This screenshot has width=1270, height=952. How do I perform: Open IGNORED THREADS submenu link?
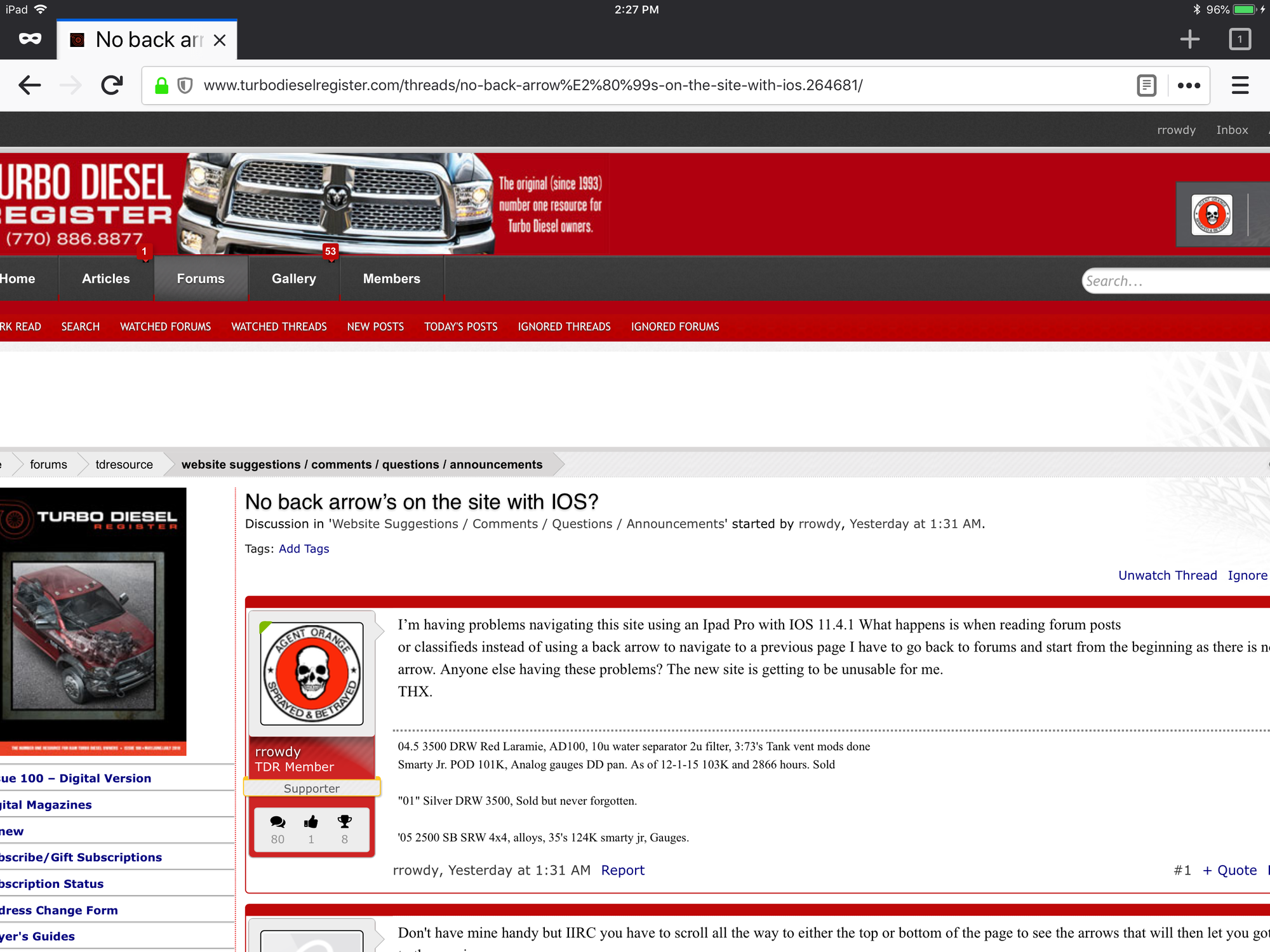(564, 326)
